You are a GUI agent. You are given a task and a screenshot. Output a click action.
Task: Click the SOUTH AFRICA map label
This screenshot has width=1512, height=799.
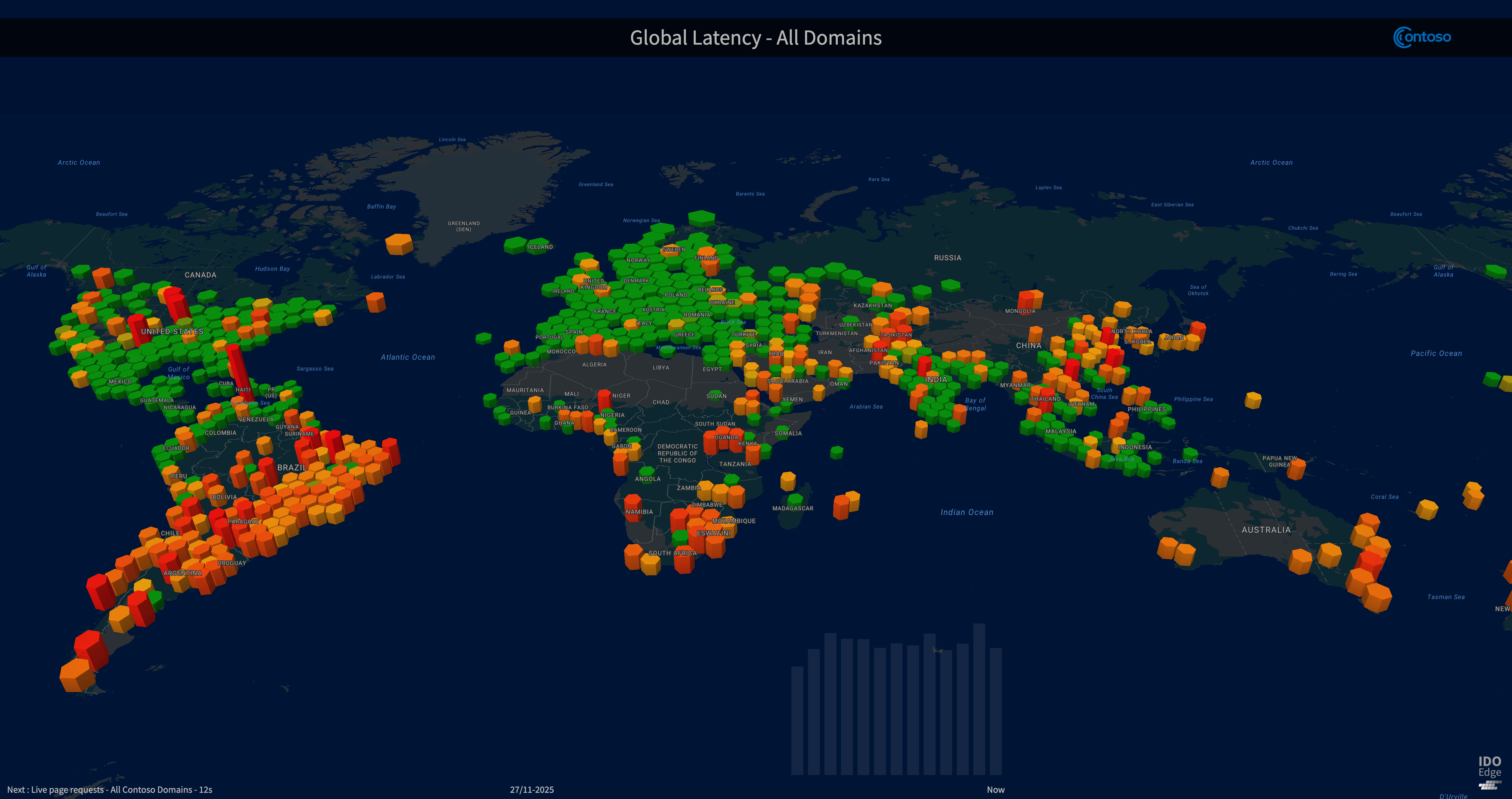(673, 553)
